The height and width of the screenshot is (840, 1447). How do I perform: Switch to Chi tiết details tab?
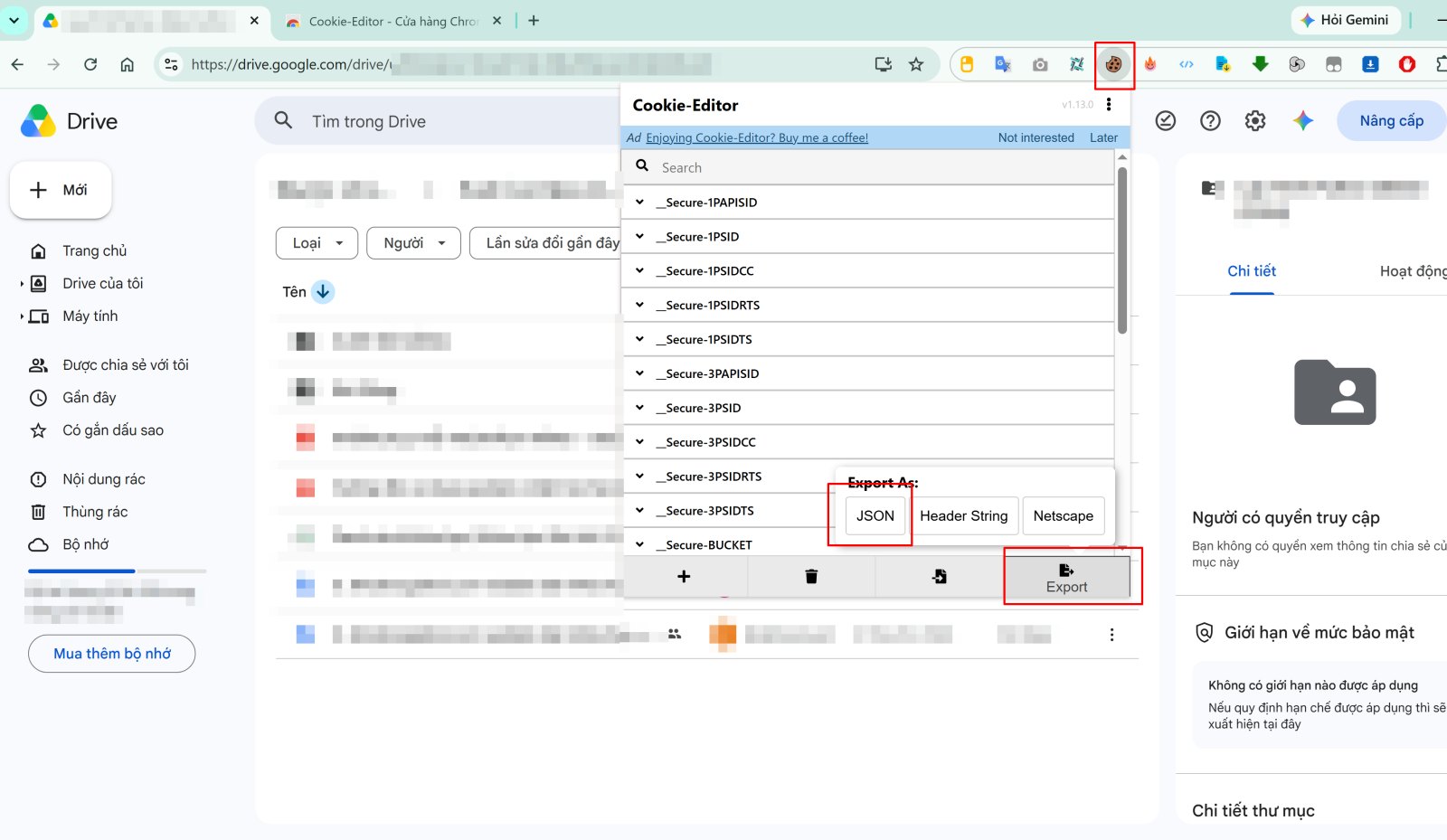click(1252, 271)
